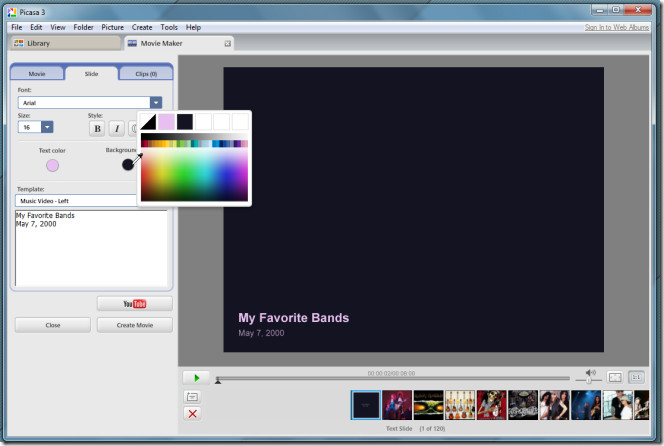Select the blue stage lights thumbnail
Screen dimensions: 664x446
click(x=586, y=405)
